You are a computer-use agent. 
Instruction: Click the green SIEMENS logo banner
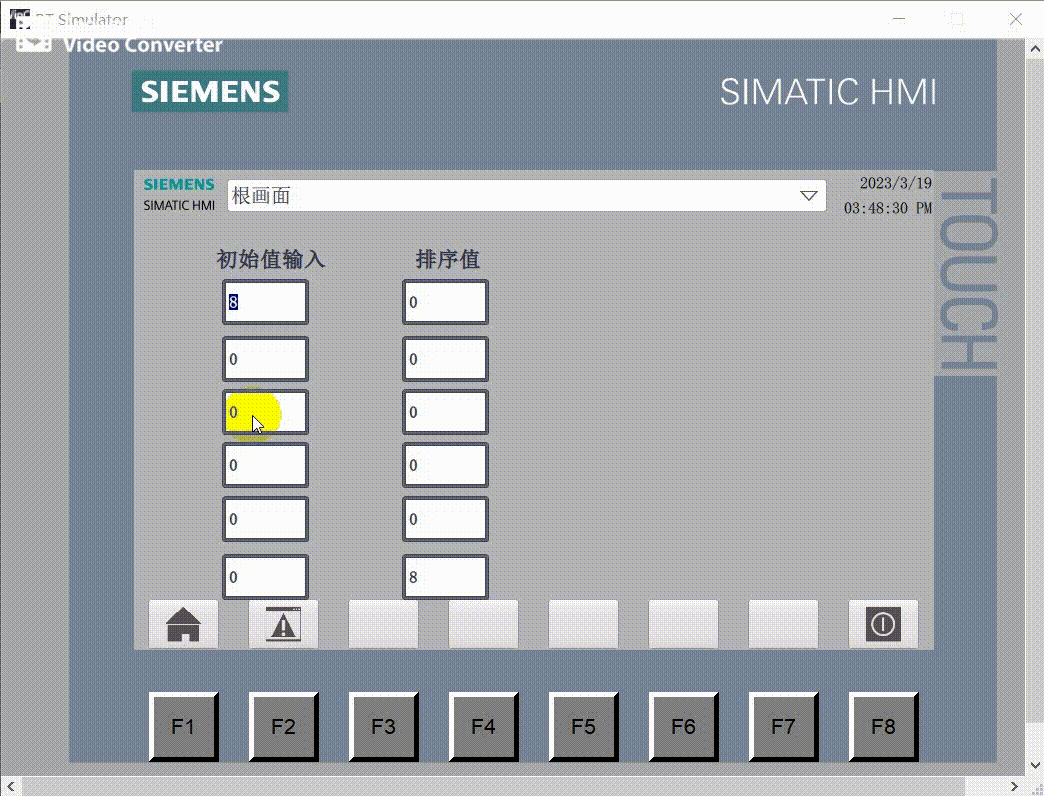coord(210,91)
